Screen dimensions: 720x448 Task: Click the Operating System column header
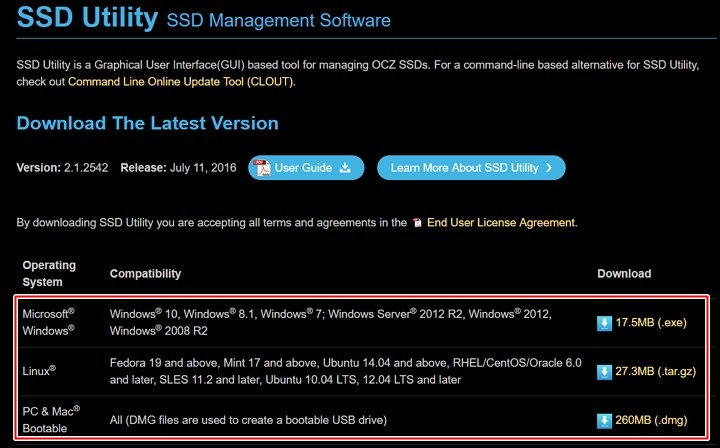(49, 274)
